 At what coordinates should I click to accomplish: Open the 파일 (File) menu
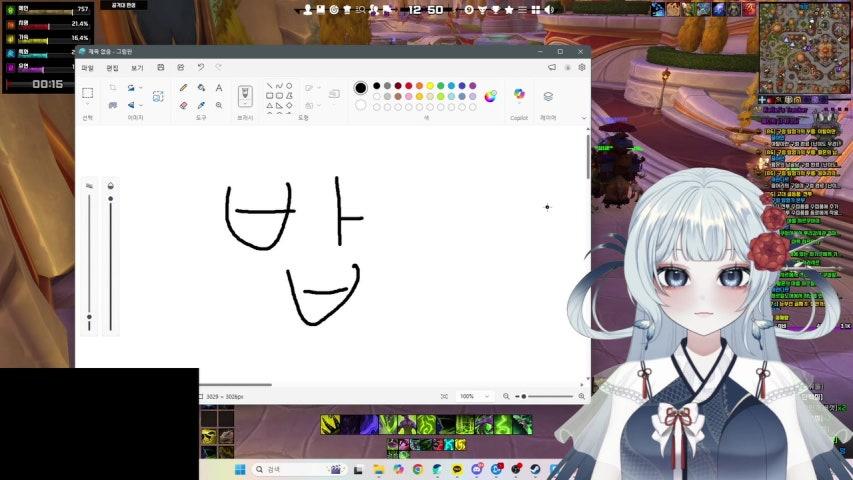[x=88, y=68]
